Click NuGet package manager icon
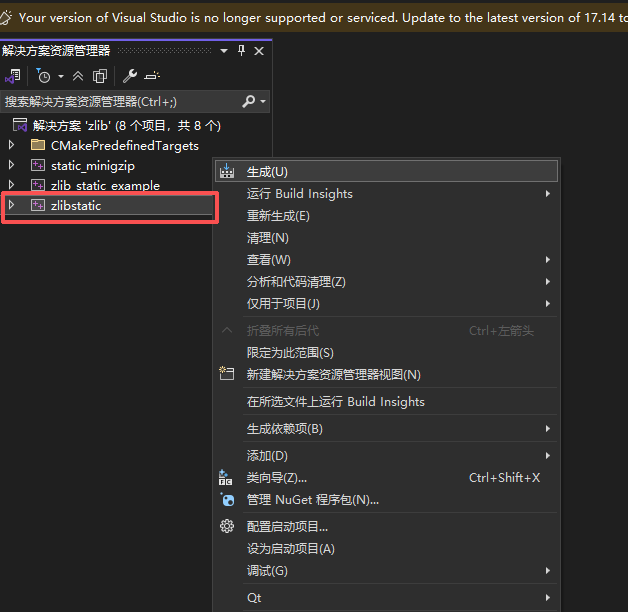 click(x=227, y=499)
